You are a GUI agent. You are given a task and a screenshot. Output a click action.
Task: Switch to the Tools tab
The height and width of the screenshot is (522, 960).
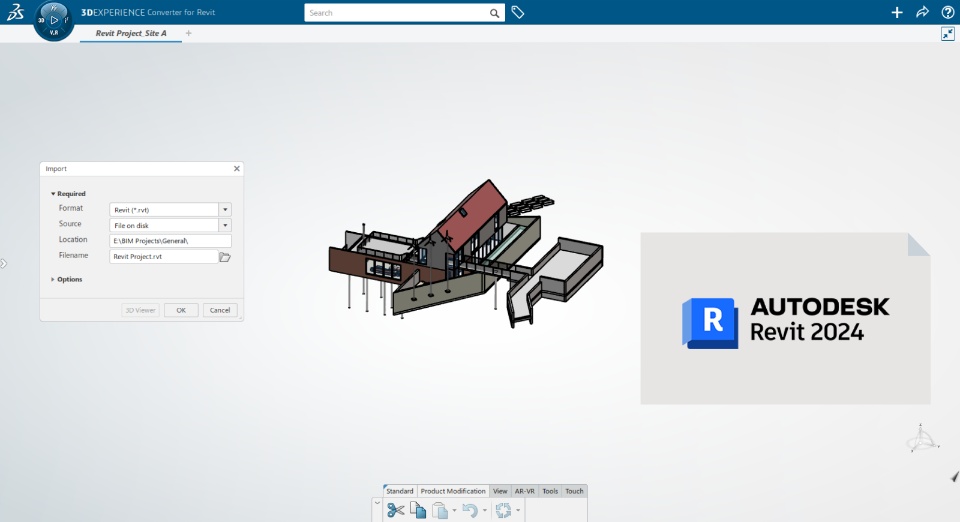click(550, 491)
